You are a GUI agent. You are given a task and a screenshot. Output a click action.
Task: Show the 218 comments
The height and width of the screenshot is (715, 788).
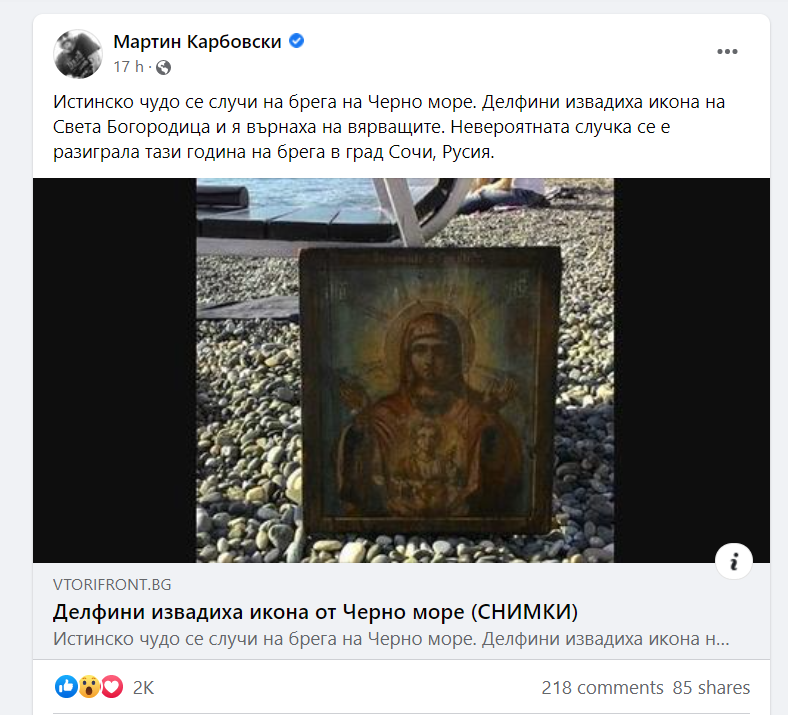pos(602,687)
